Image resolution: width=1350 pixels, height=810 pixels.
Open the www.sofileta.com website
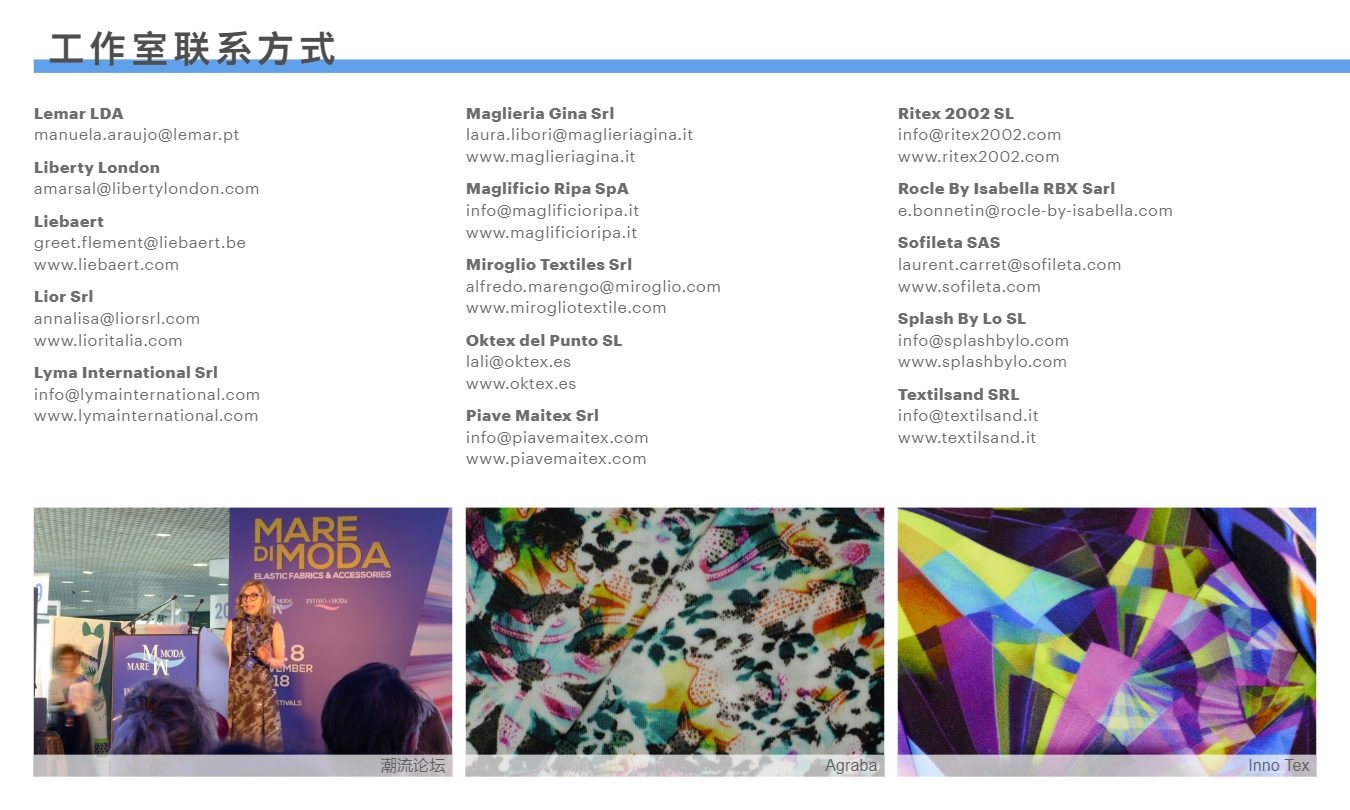pos(969,287)
